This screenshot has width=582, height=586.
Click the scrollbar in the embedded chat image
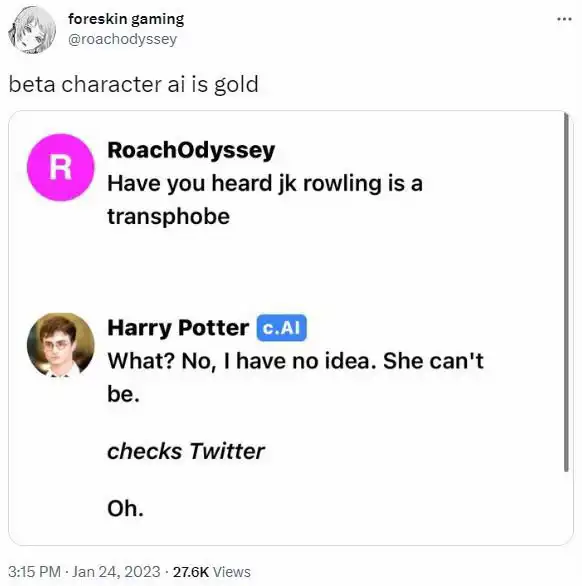tap(566, 292)
